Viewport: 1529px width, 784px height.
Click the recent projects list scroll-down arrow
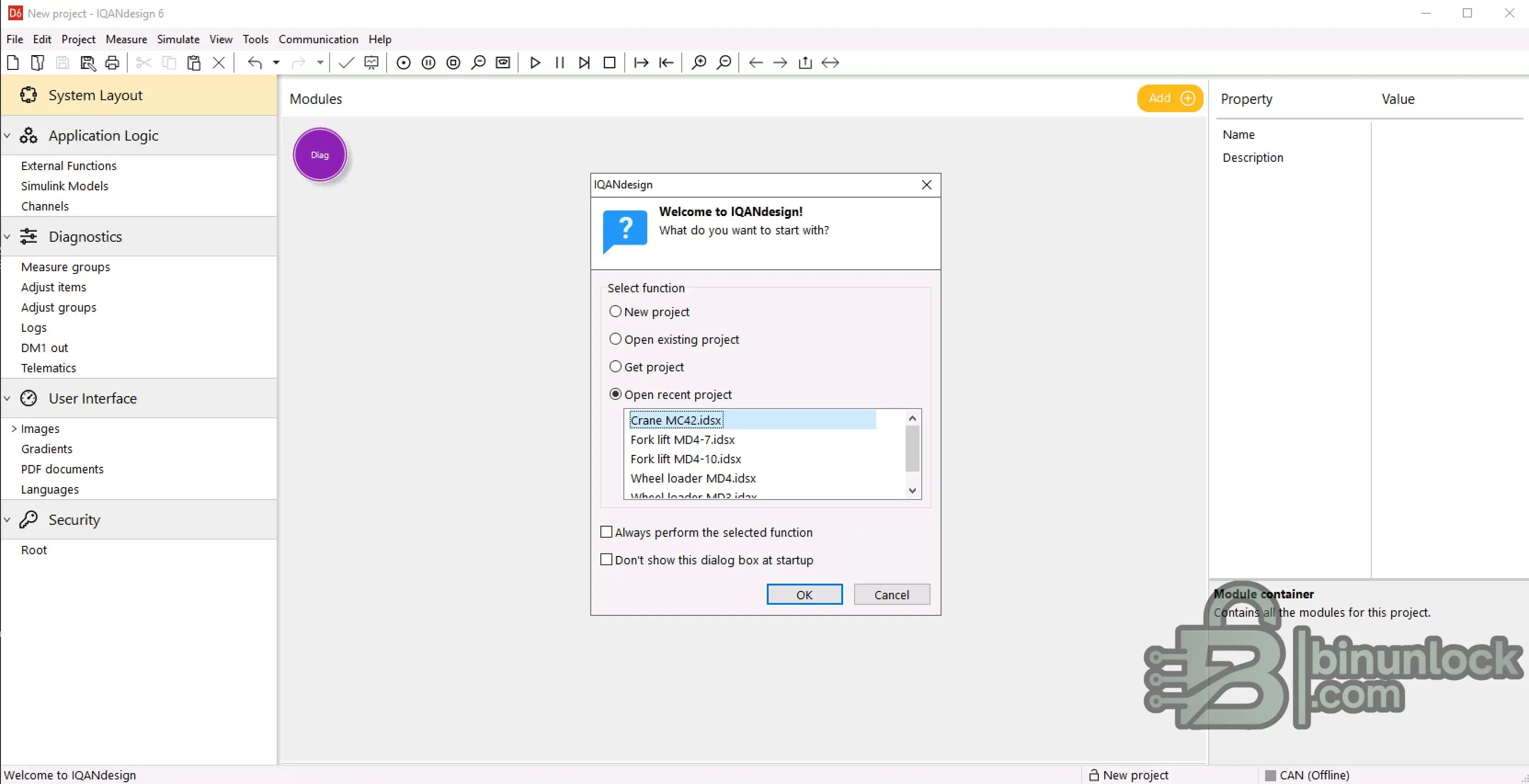(913, 490)
